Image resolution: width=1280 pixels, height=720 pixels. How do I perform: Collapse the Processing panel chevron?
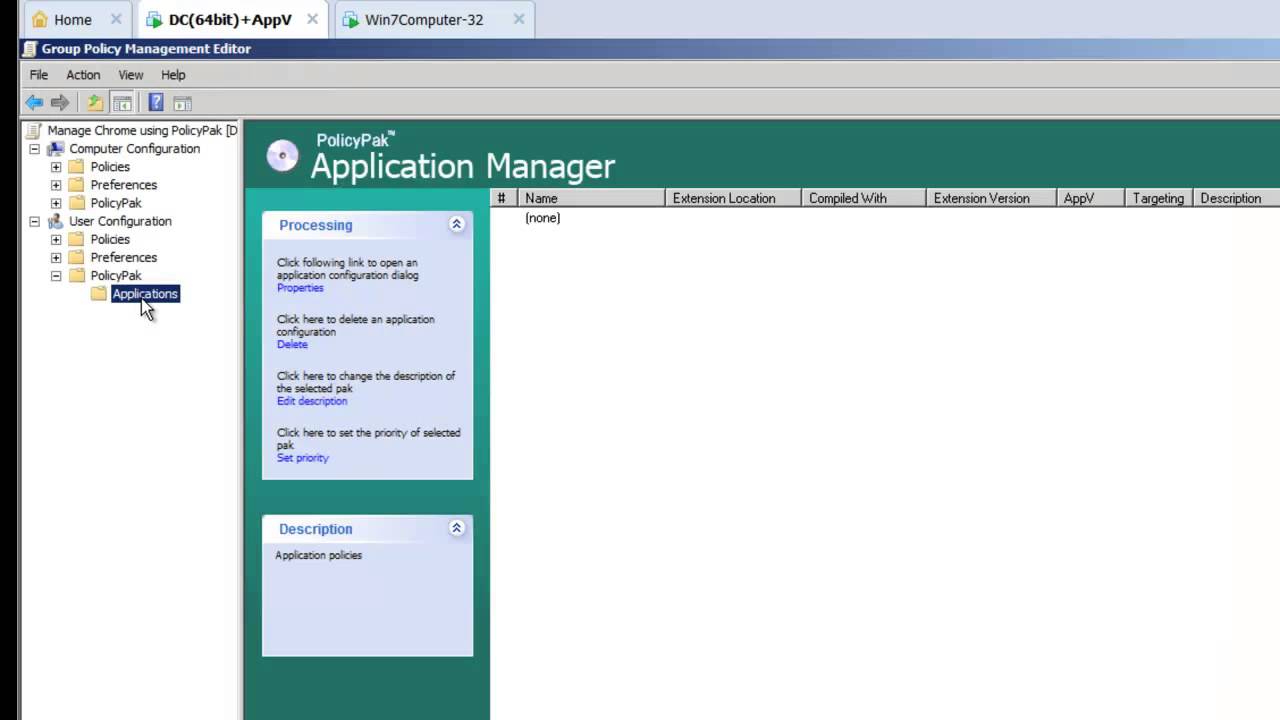tap(456, 224)
